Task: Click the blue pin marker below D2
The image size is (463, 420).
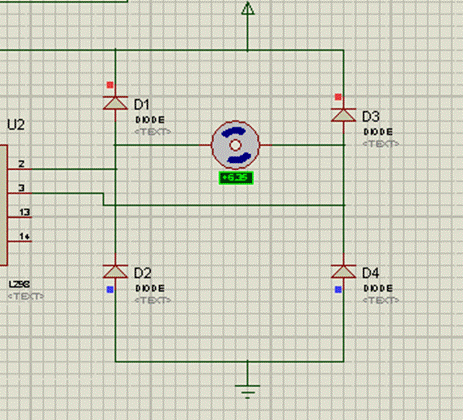Action: [110, 290]
